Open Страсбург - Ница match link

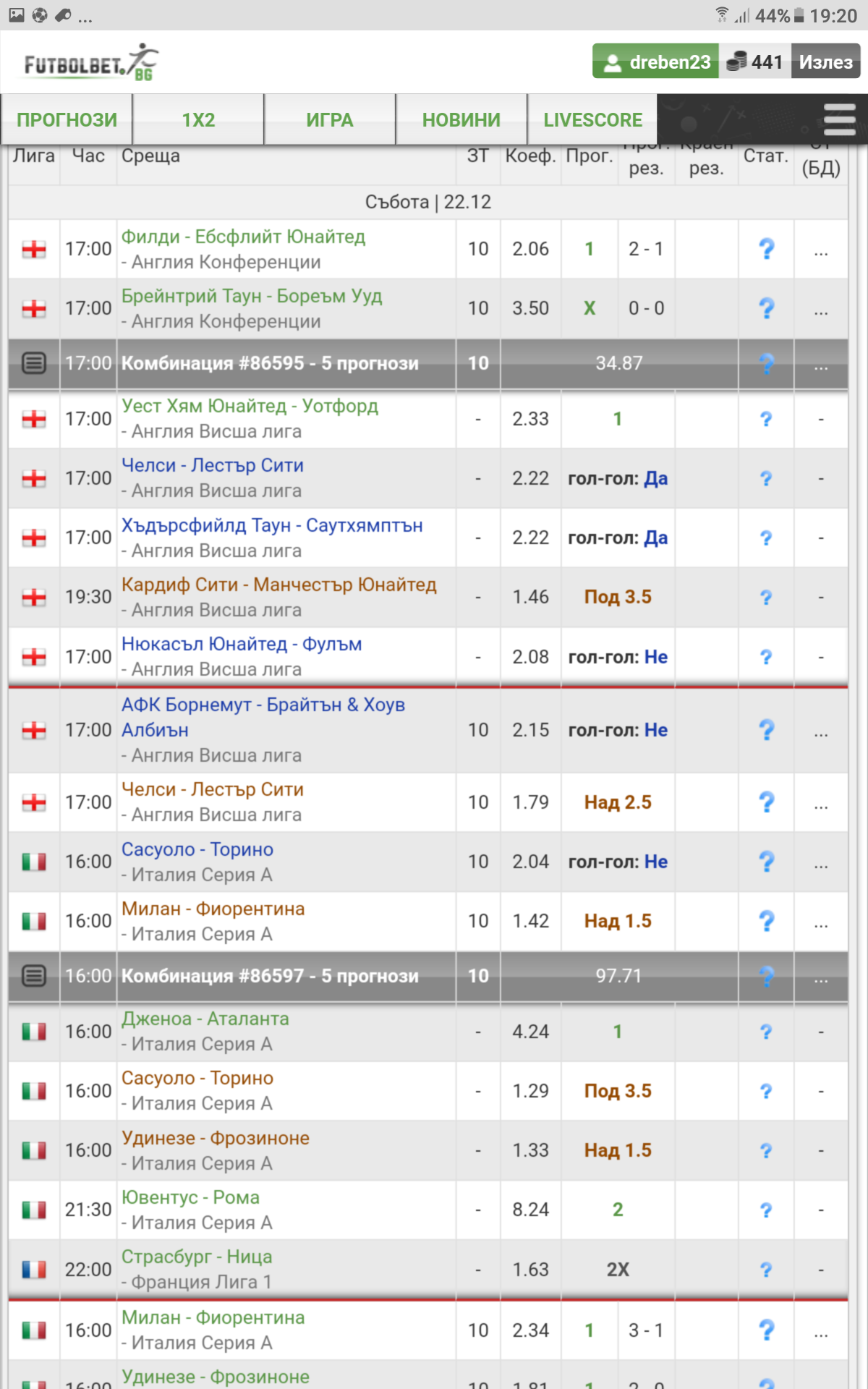pyautogui.click(x=197, y=1257)
